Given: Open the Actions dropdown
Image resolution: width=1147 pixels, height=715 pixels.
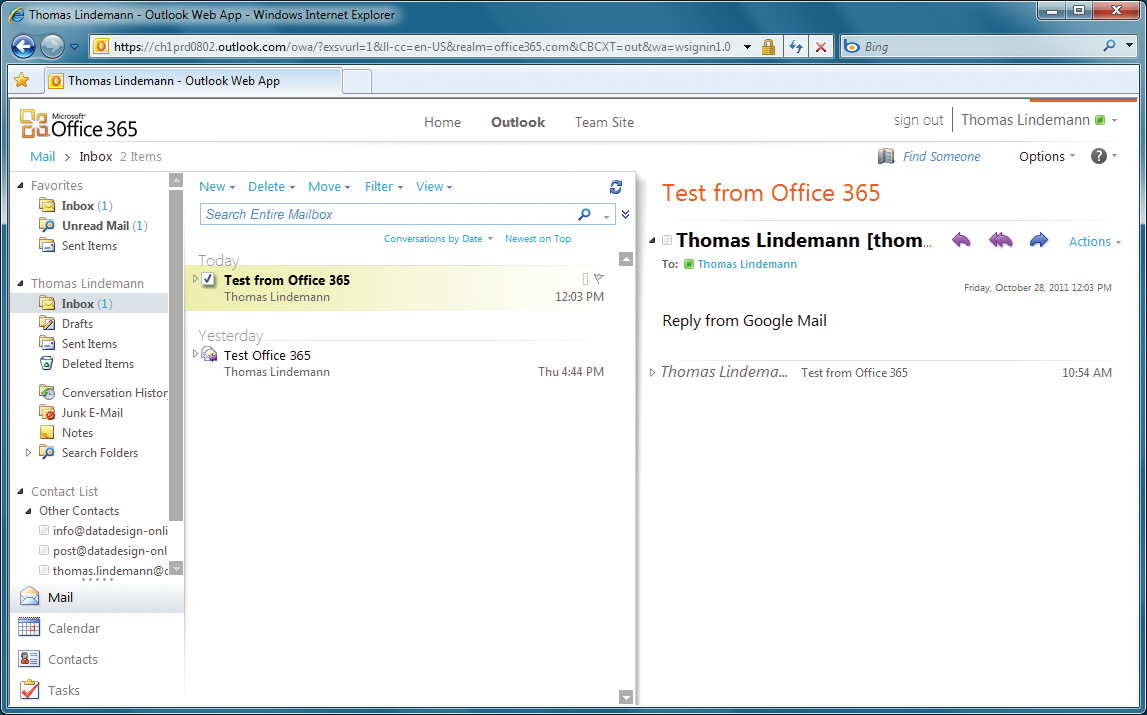Looking at the screenshot, I should (x=1092, y=241).
